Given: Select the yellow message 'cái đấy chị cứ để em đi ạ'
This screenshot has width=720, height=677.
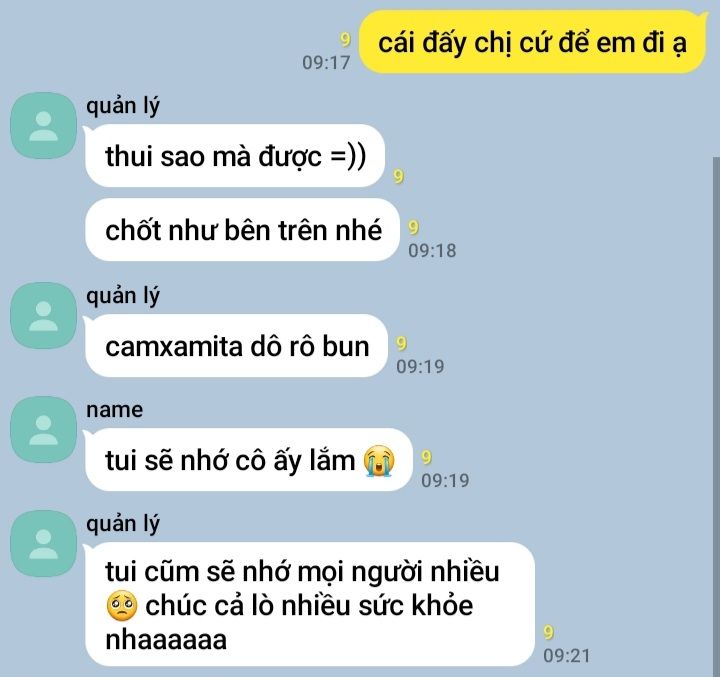Looking at the screenshot, I should pyautogui.click(x=532, y=42).
